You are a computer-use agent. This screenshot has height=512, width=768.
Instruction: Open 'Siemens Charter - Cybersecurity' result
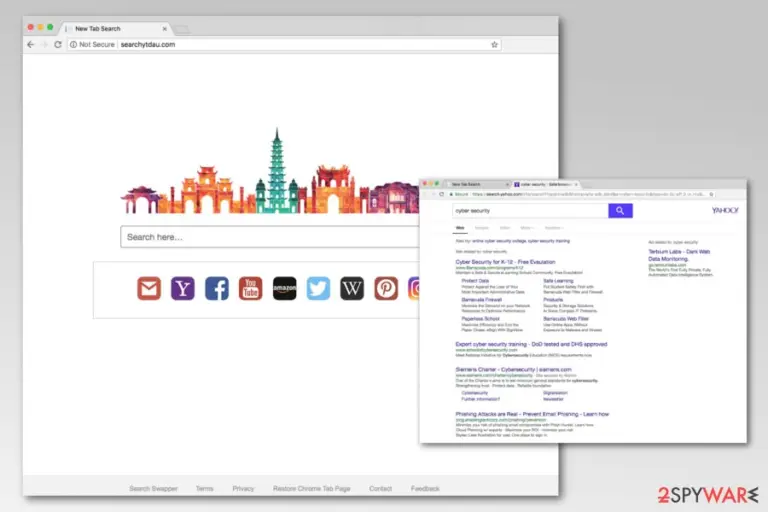tap(513, 369)
